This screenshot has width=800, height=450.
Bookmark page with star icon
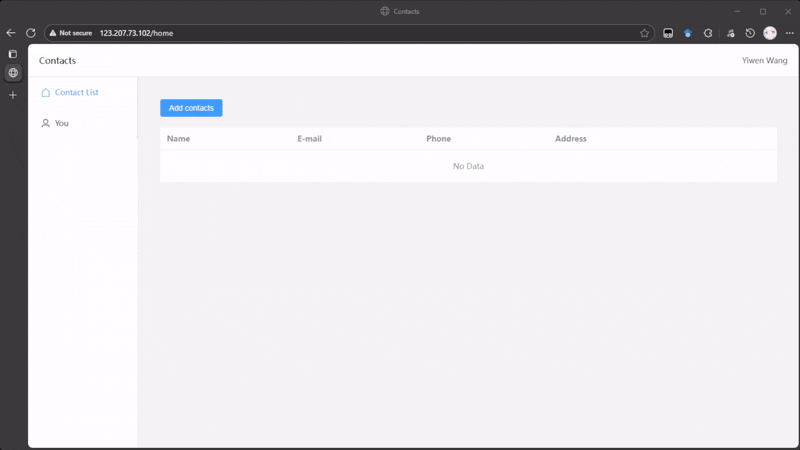click(644, 33)
